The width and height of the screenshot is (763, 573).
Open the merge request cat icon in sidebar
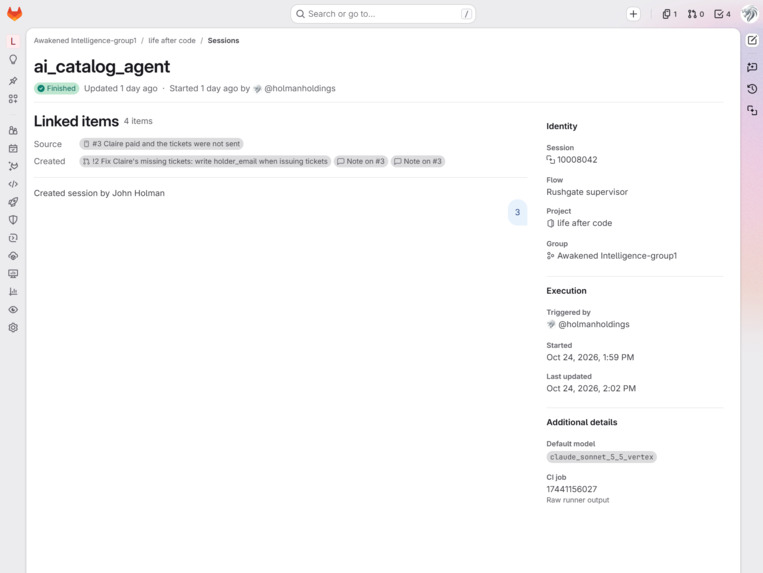(x=13, y=166)
